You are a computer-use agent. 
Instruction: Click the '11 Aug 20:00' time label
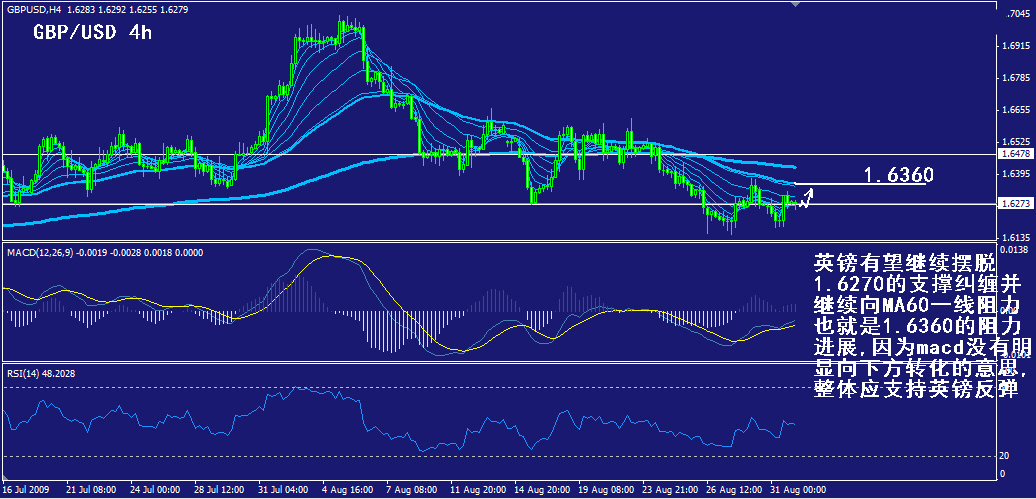[476, 490]
